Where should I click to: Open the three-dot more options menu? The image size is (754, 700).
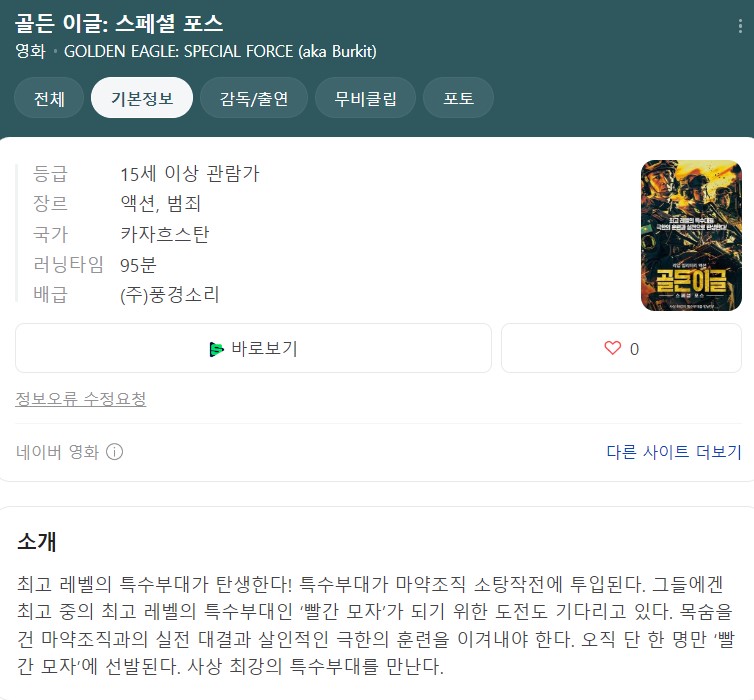tap(740, 26)
